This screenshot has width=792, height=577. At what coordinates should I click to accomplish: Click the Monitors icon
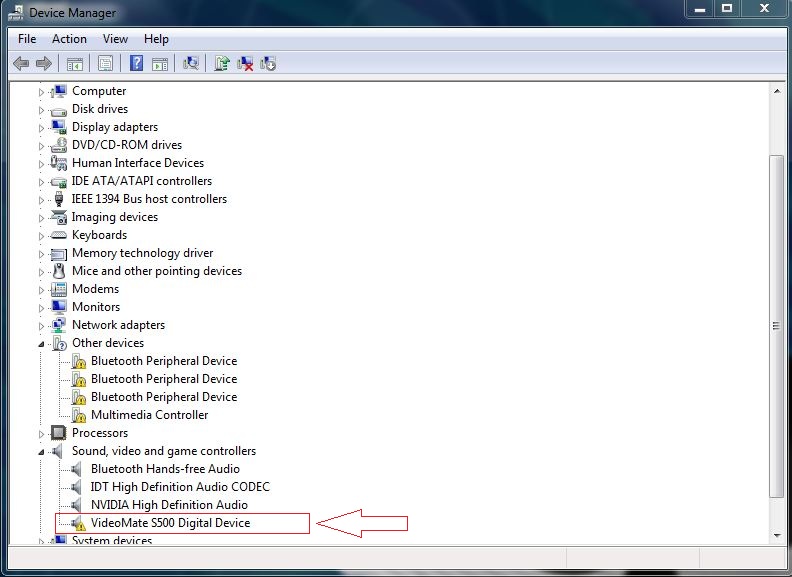point(59,307)
